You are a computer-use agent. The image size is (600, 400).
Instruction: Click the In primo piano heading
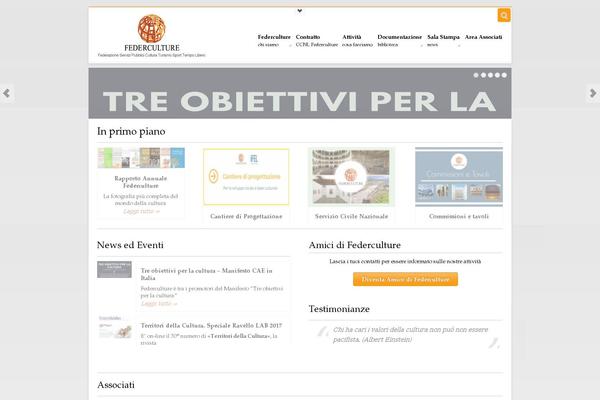pyautogui.click(x=131, y=131)
